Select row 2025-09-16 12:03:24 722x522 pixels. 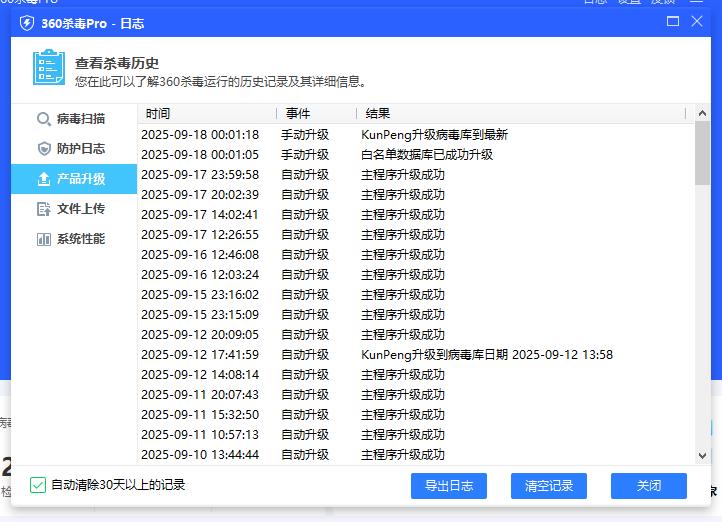416,275
